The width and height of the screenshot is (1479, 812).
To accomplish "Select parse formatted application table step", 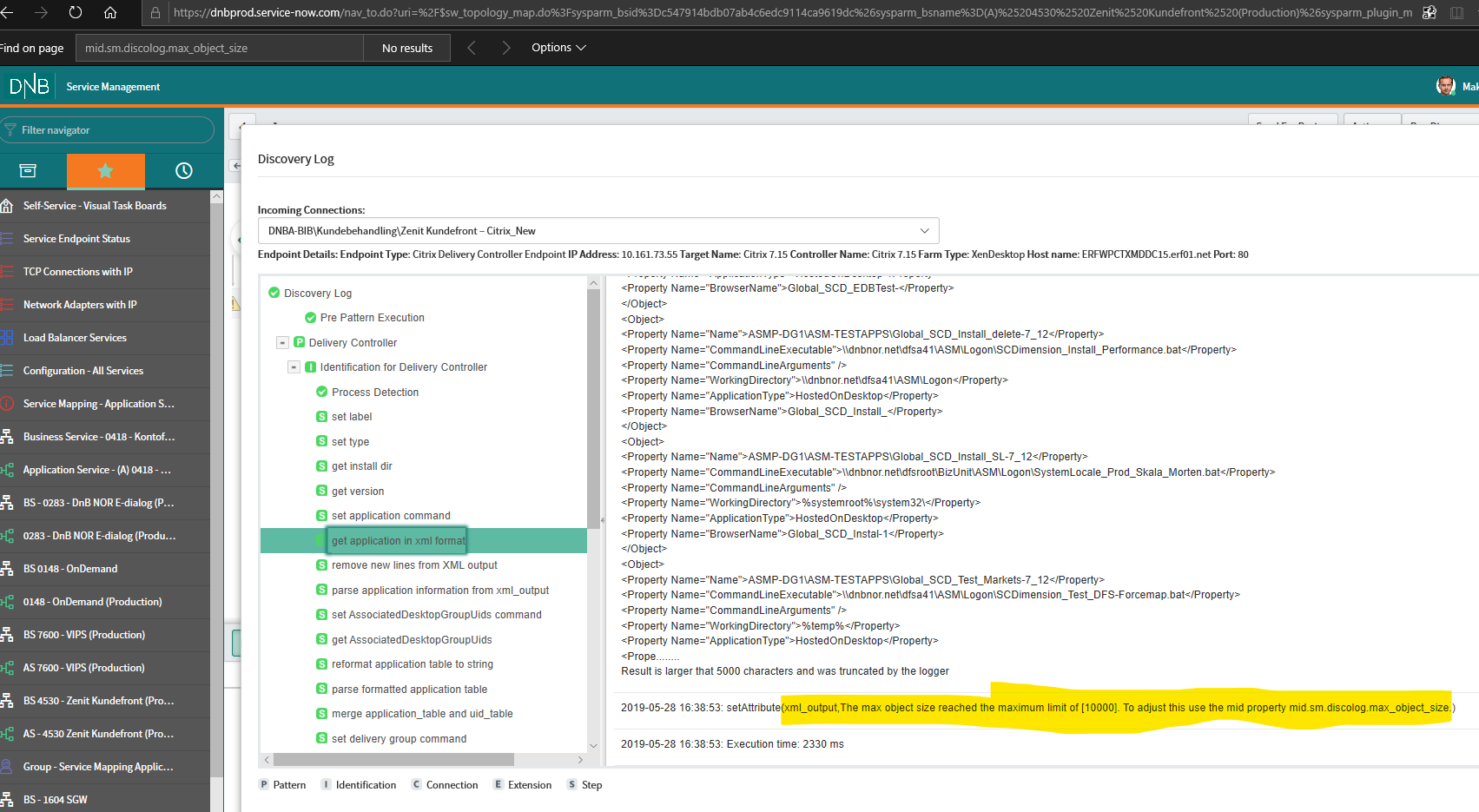I will 409,690.
